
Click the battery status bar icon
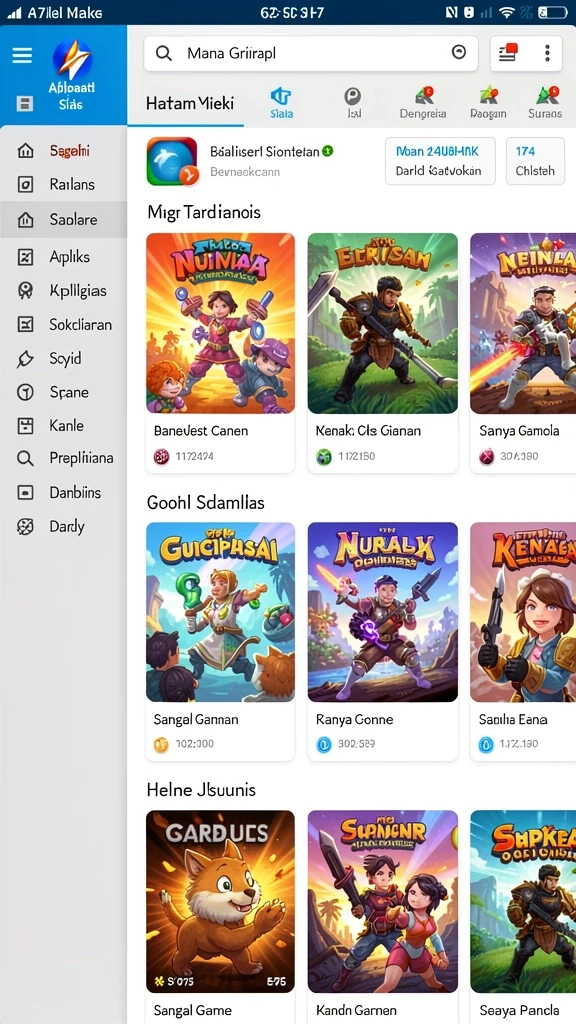[x=552, y=12]
